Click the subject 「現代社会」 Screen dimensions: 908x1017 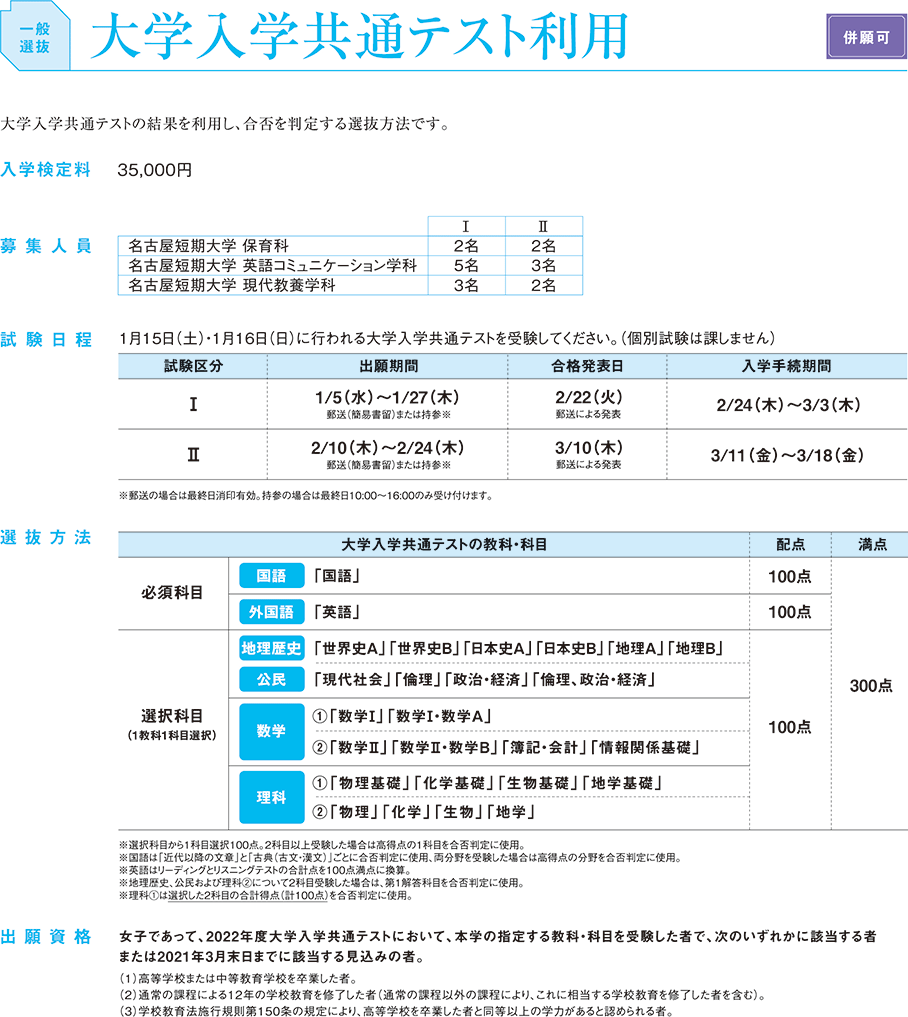[x=353, y=679]
